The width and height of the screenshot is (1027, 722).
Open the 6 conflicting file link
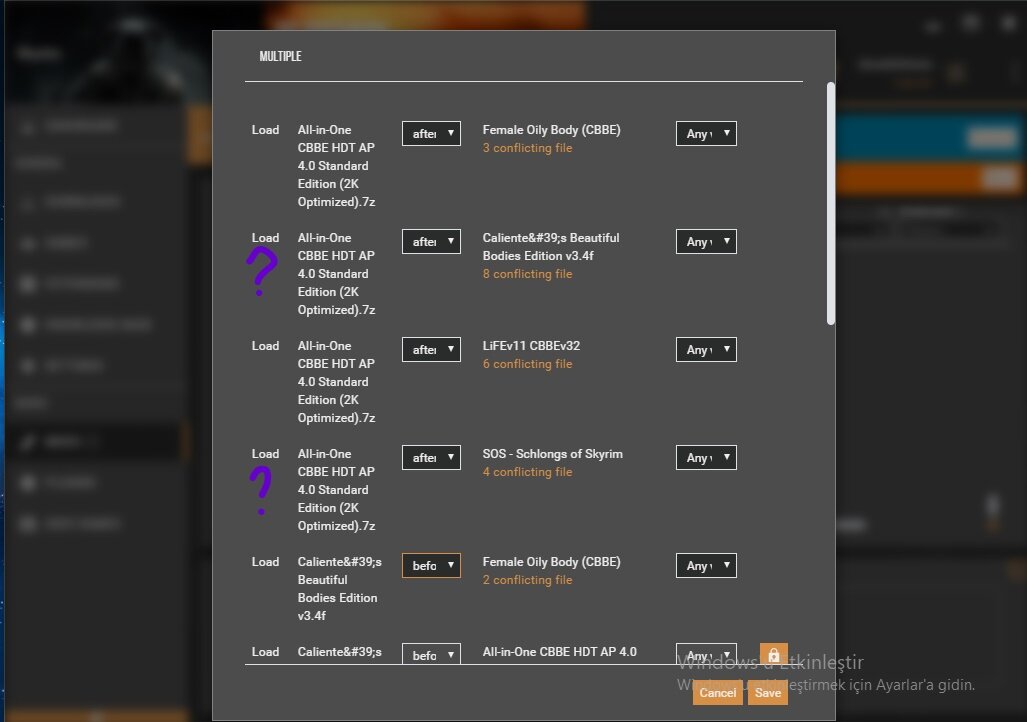coord(527,364)
